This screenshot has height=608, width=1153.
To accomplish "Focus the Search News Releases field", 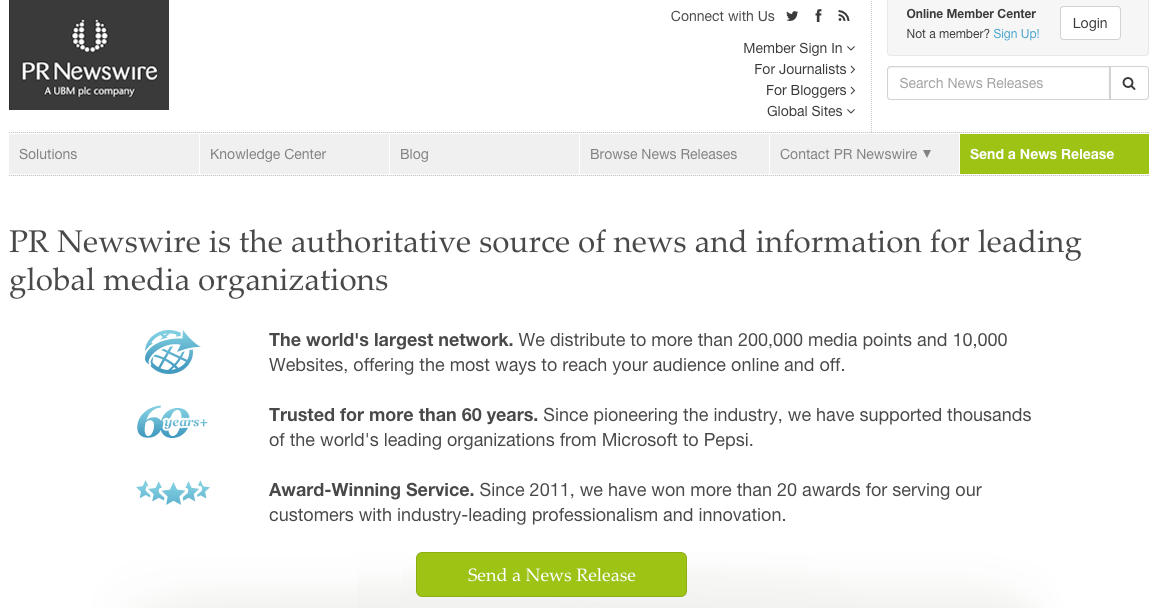I will pos(997,84).
